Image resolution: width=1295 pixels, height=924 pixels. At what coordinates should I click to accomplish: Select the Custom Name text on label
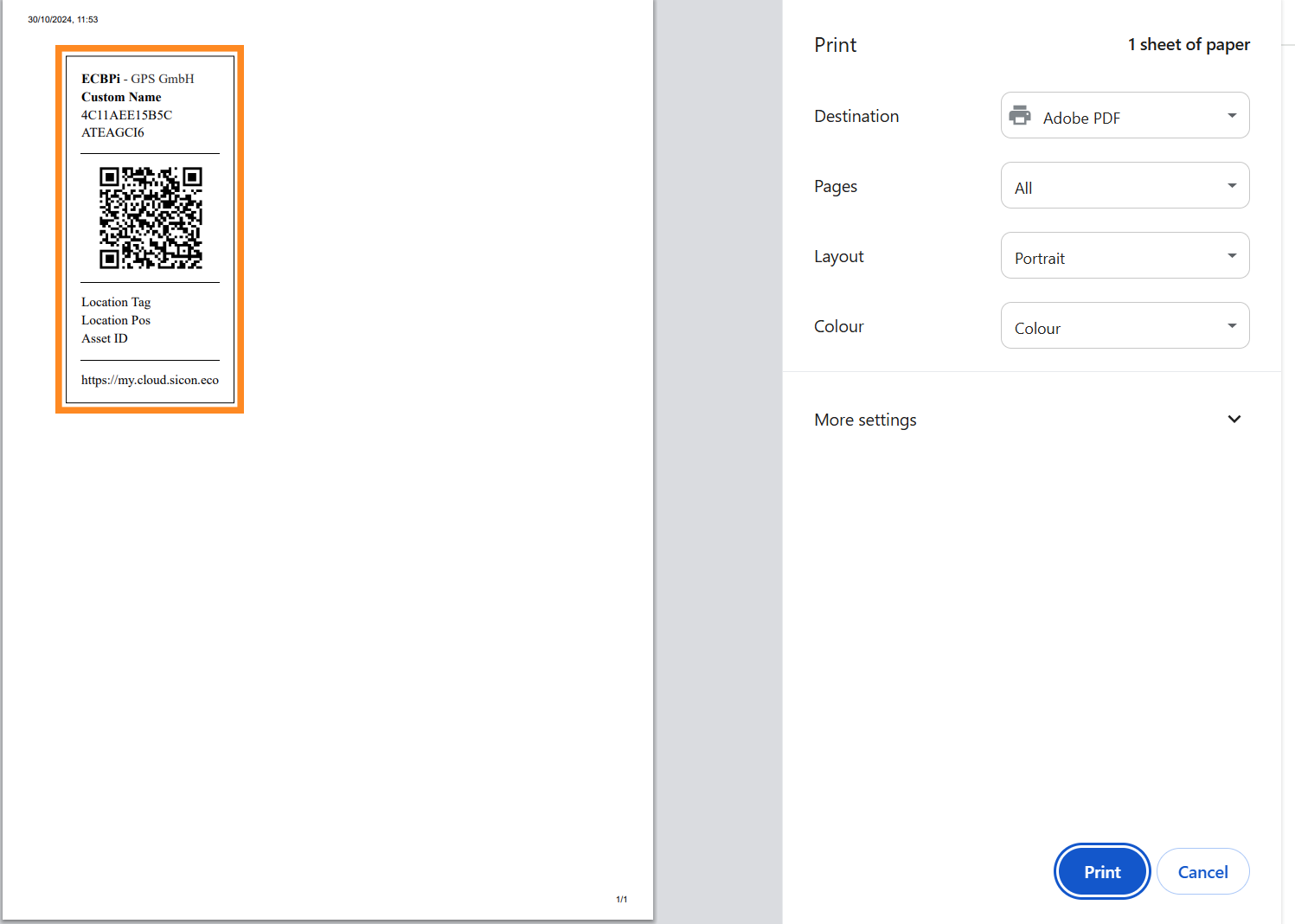point(121,97)
